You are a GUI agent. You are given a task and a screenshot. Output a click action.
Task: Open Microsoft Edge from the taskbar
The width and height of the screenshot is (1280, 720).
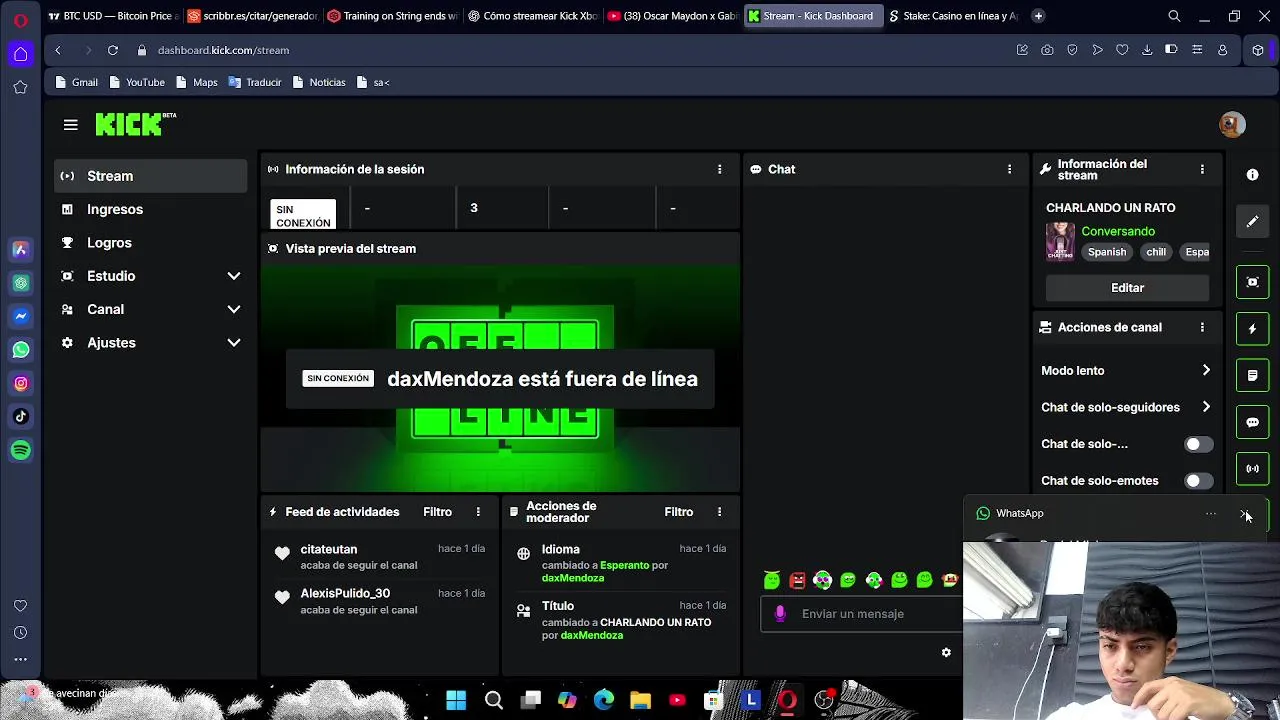[x=604, y=700]
